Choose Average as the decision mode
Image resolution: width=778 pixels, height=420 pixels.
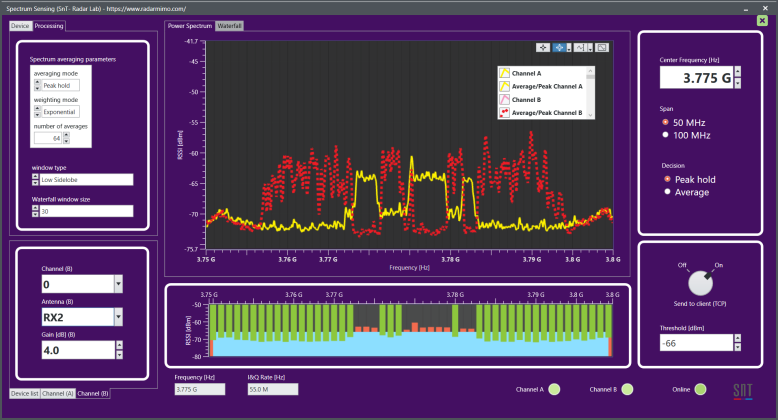pyautogui.click(x=666, y=191)
